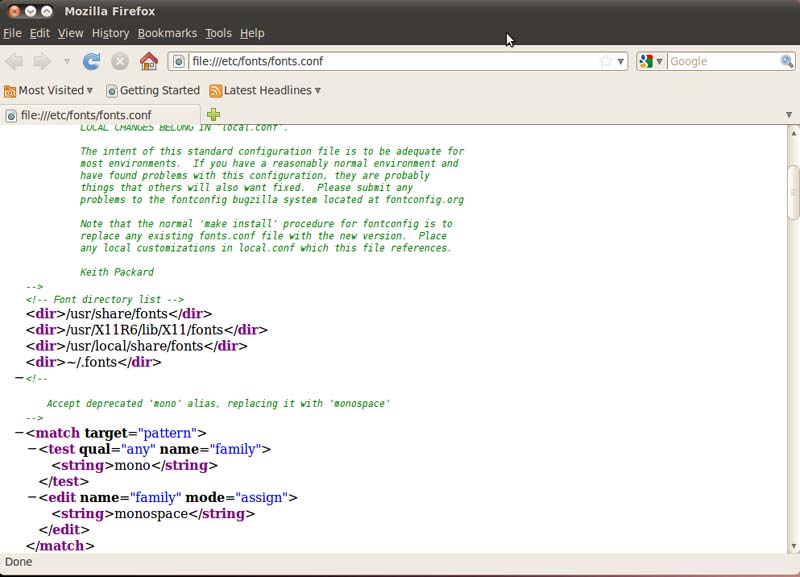Click the Font directory list comment
Viewport: 800px width, 577px height.
tap(105, 299)
